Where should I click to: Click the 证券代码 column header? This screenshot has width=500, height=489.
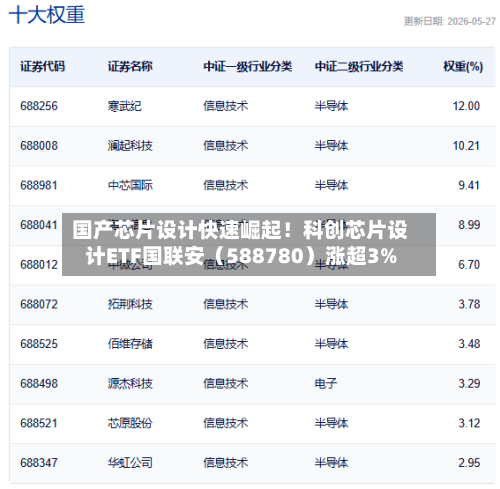[42, 66]
